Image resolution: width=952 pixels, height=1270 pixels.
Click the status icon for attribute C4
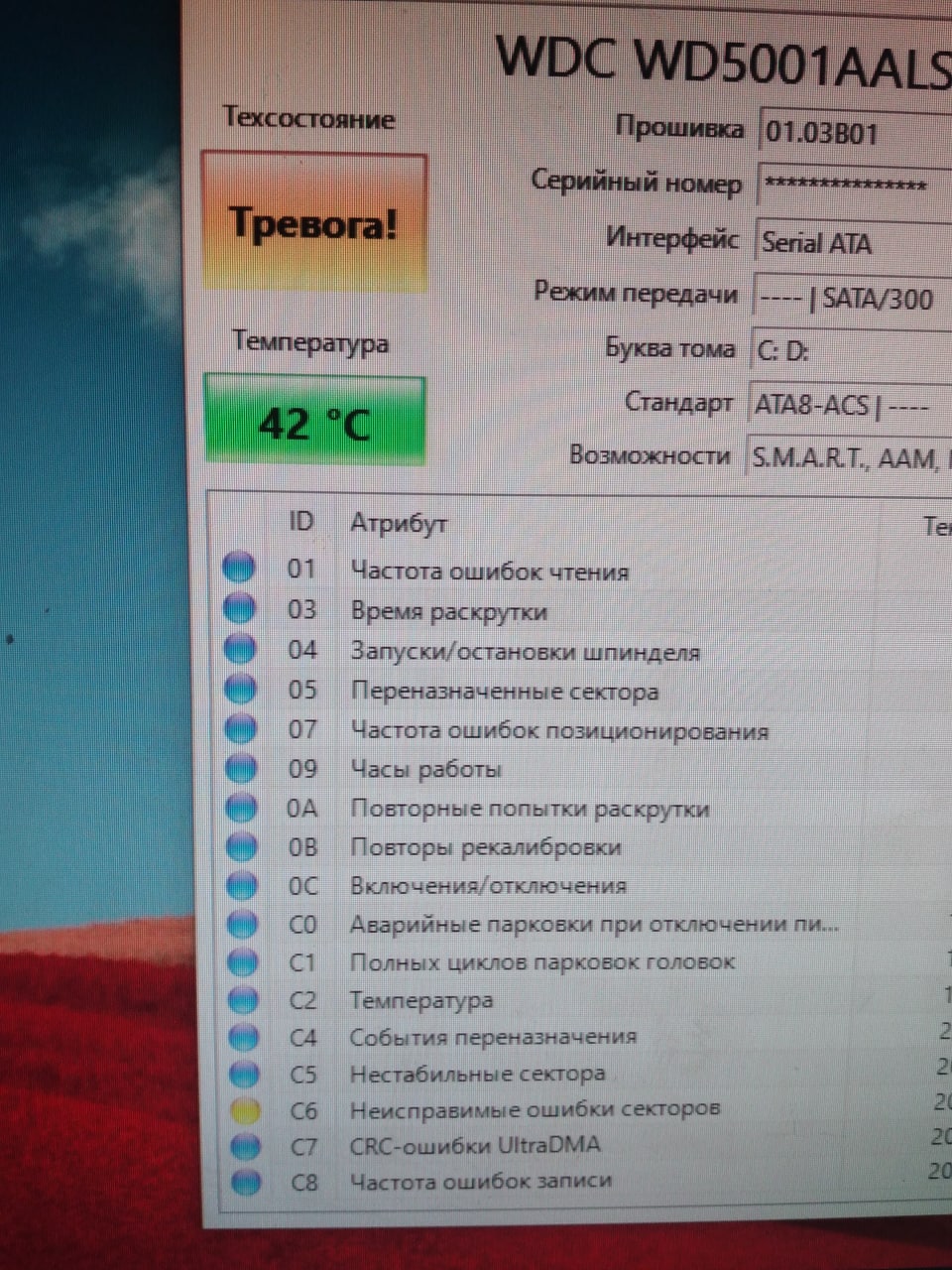tap(244, 1037)
